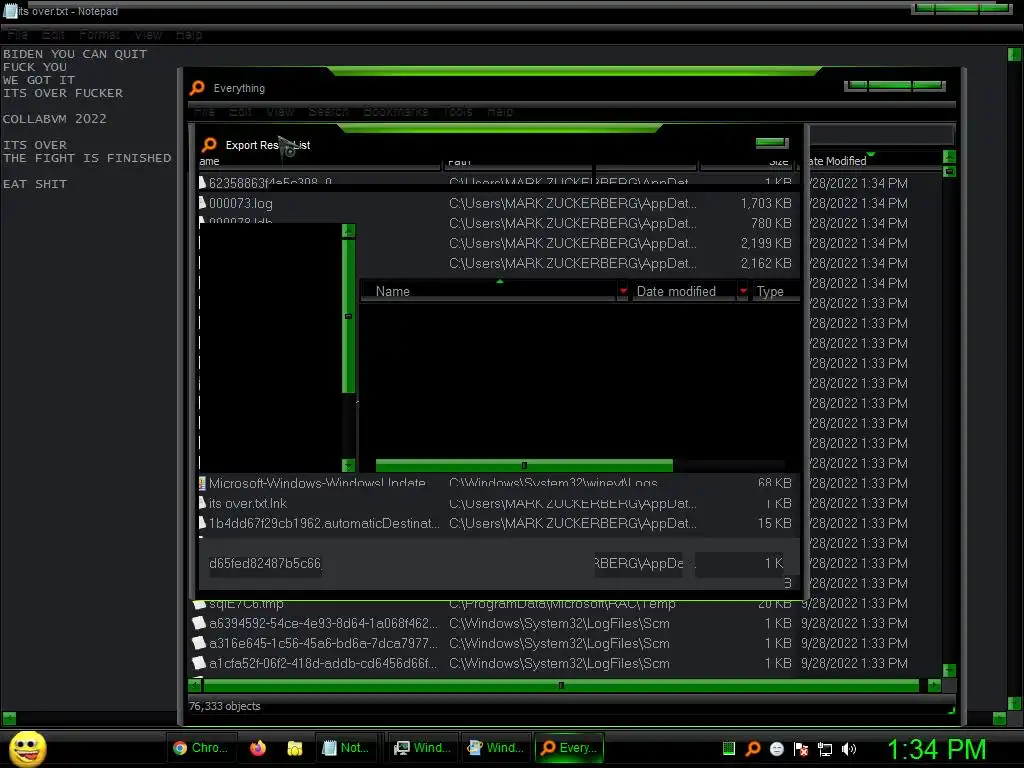Open the file explorer folder taskbar icon
1024x768 pixels.
coord(295,748)
